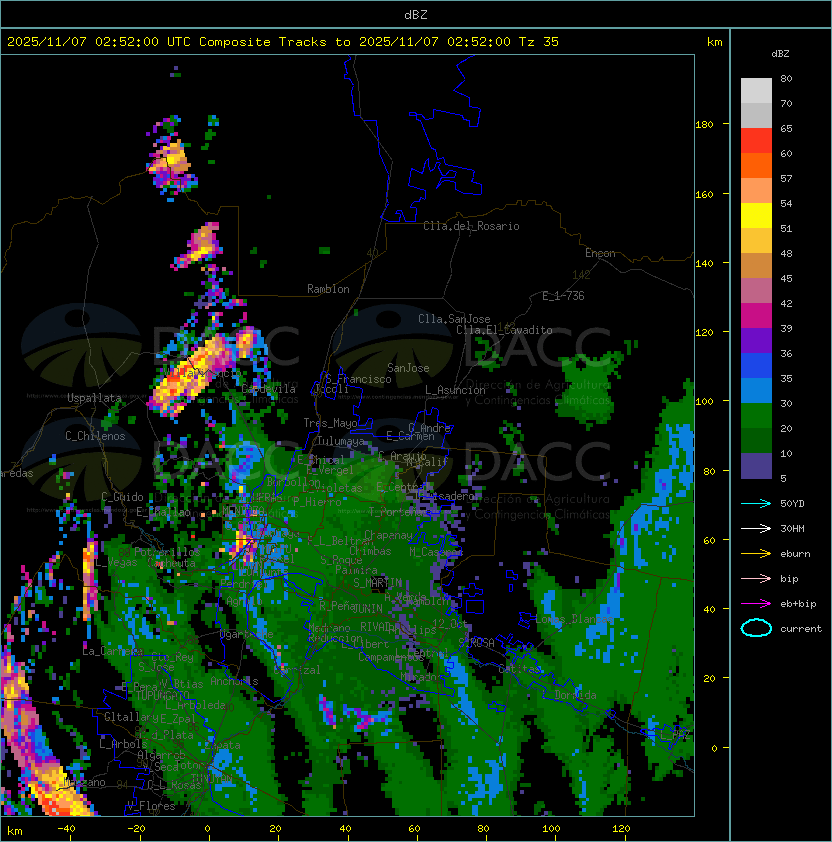Viewport: 832px width, 842px height.
Task: Click the white 30HM arrow icon
Action: pyautogui.click(x=756, y=529)
